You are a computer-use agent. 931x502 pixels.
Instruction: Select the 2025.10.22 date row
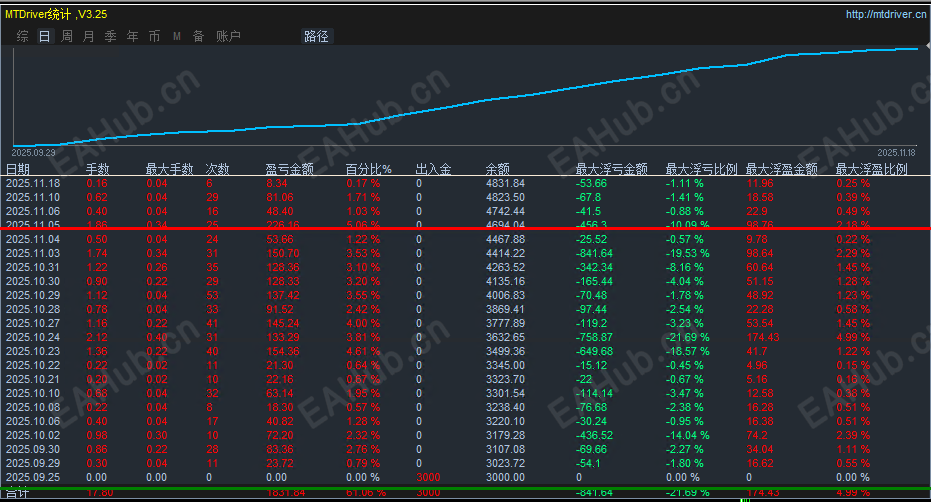coord(466,365)
